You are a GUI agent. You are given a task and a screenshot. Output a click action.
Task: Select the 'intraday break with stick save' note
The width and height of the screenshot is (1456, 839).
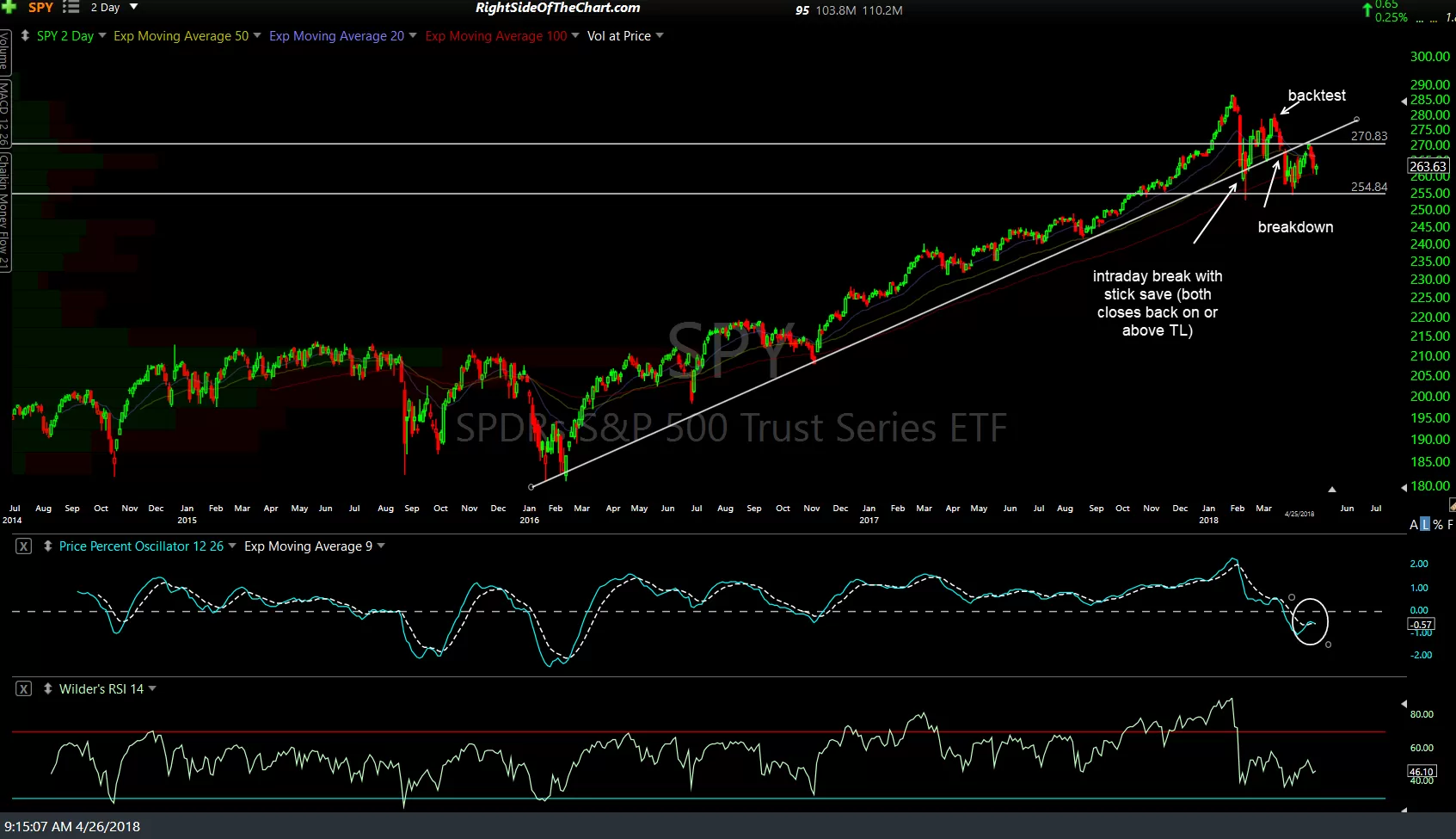1157,303
